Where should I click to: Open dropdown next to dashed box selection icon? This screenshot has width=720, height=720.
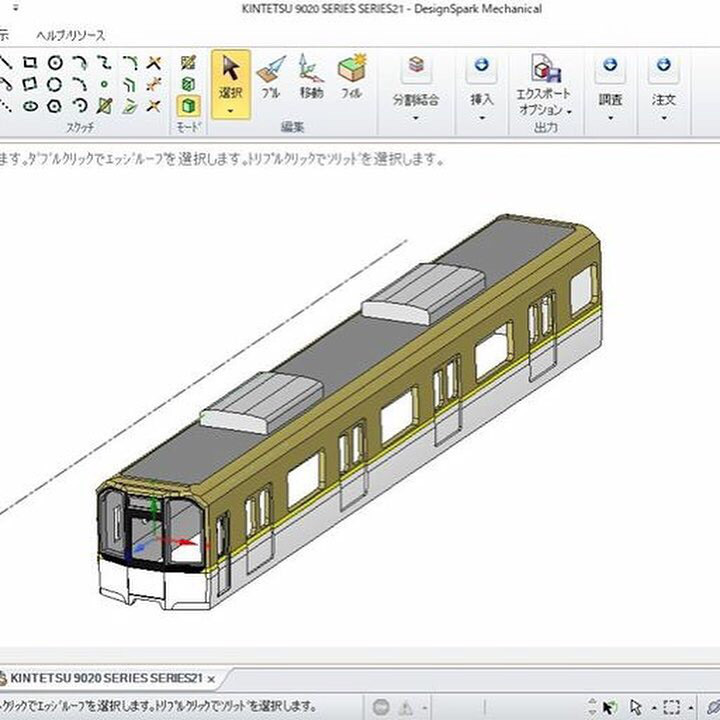point(691,708)
